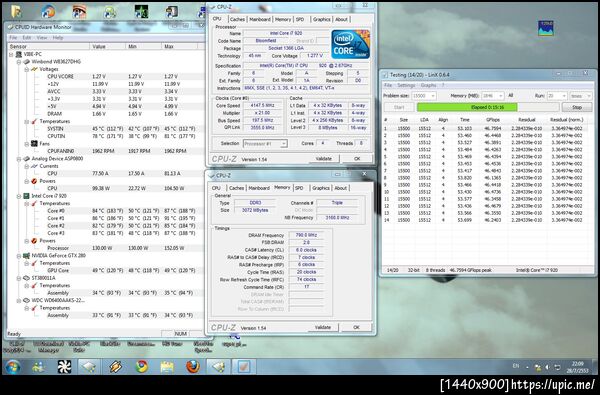Open the volume speaker icon in system tray

(547, 367)
